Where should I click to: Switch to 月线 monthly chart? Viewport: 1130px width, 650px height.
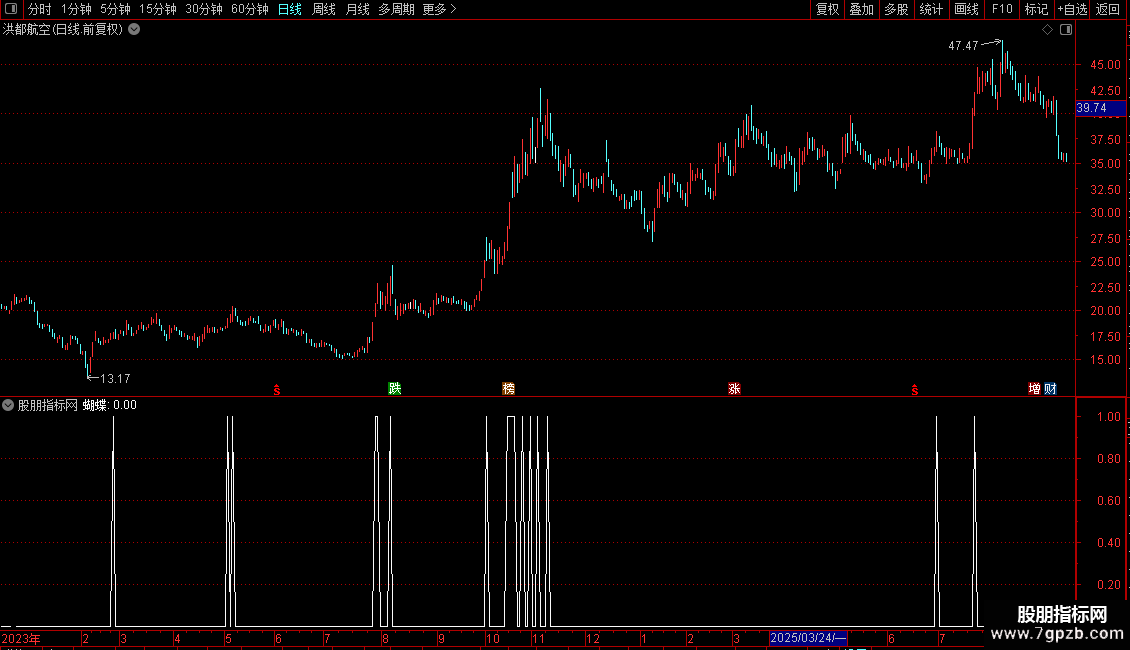(357, 9)
